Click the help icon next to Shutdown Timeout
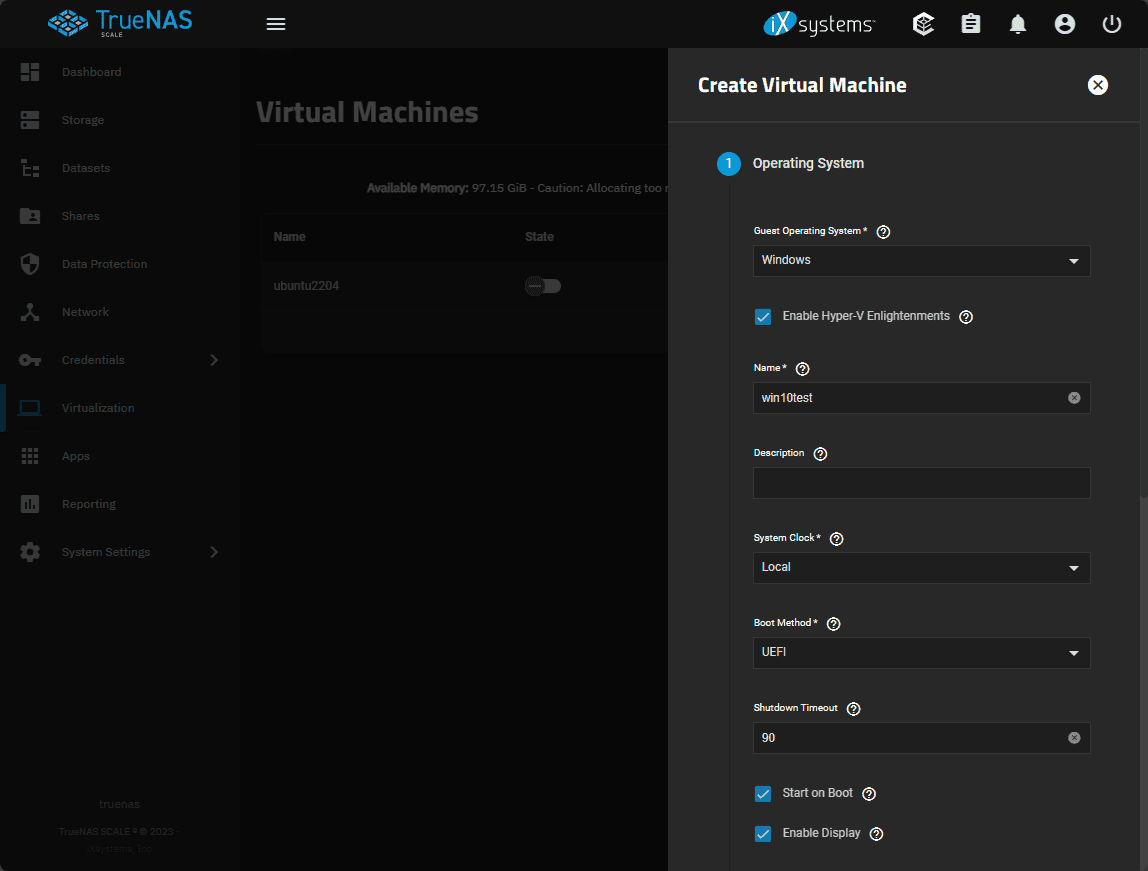Image resolution: width=1148 pixels, height=871 pixels. [853, 709]
